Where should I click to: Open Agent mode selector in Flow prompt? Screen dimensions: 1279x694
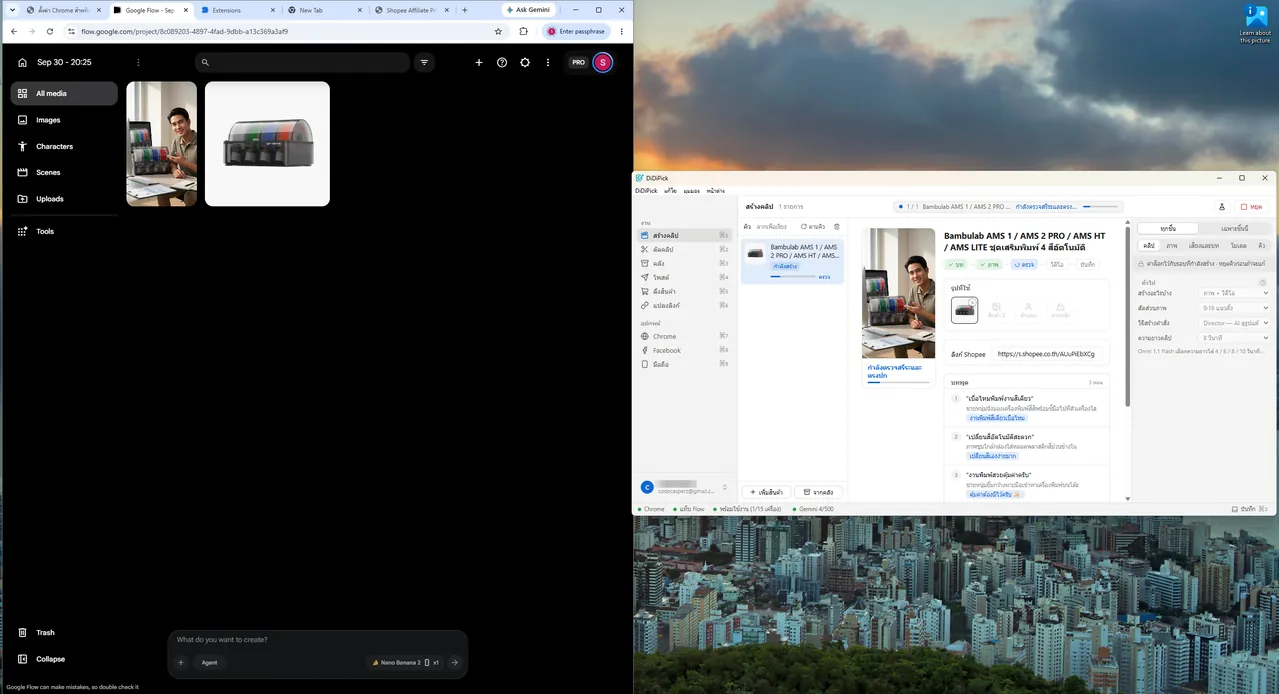click(x=209, y=662)
